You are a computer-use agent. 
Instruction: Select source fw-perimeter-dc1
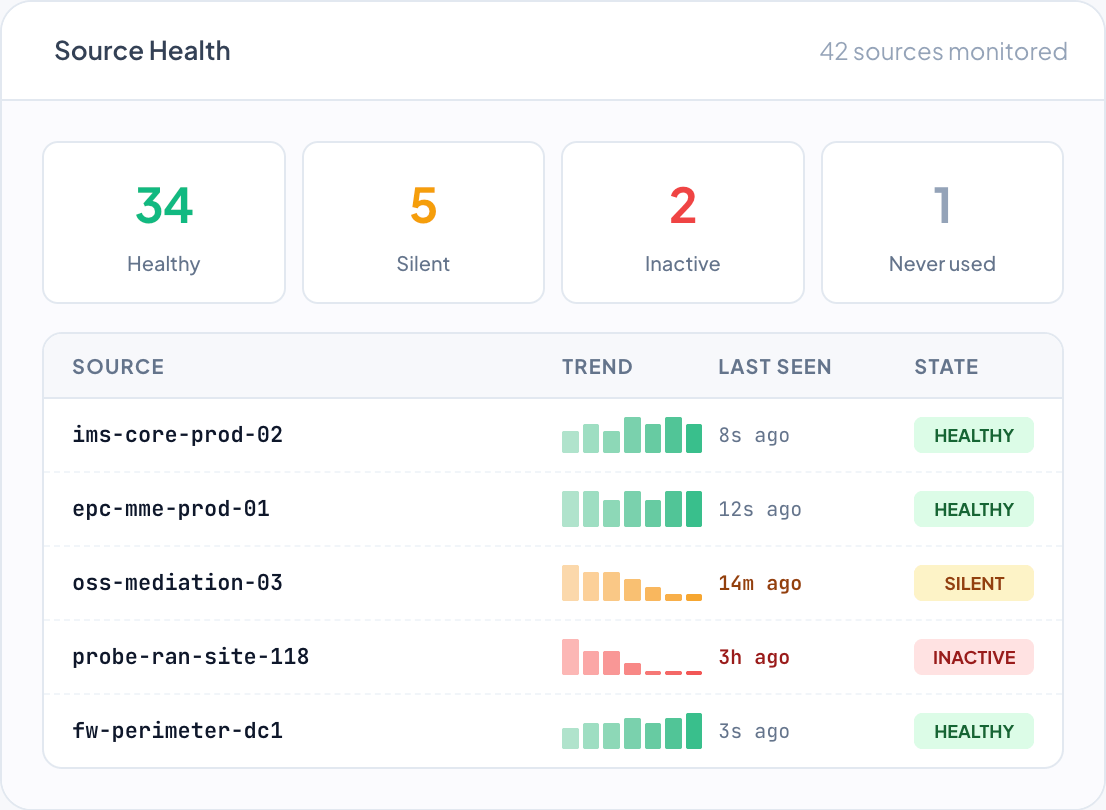177,731
